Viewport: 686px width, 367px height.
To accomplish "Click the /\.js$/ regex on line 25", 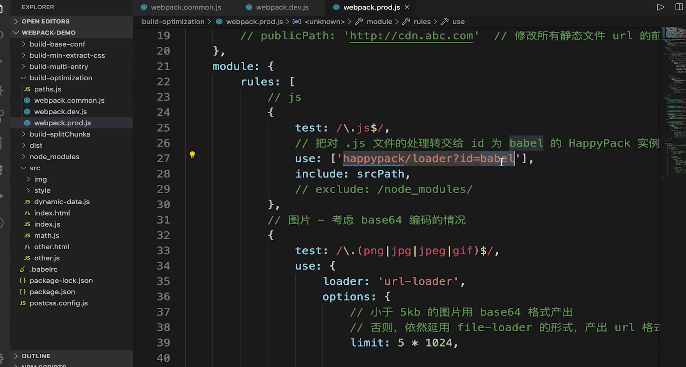I will [x=360, y=128].
